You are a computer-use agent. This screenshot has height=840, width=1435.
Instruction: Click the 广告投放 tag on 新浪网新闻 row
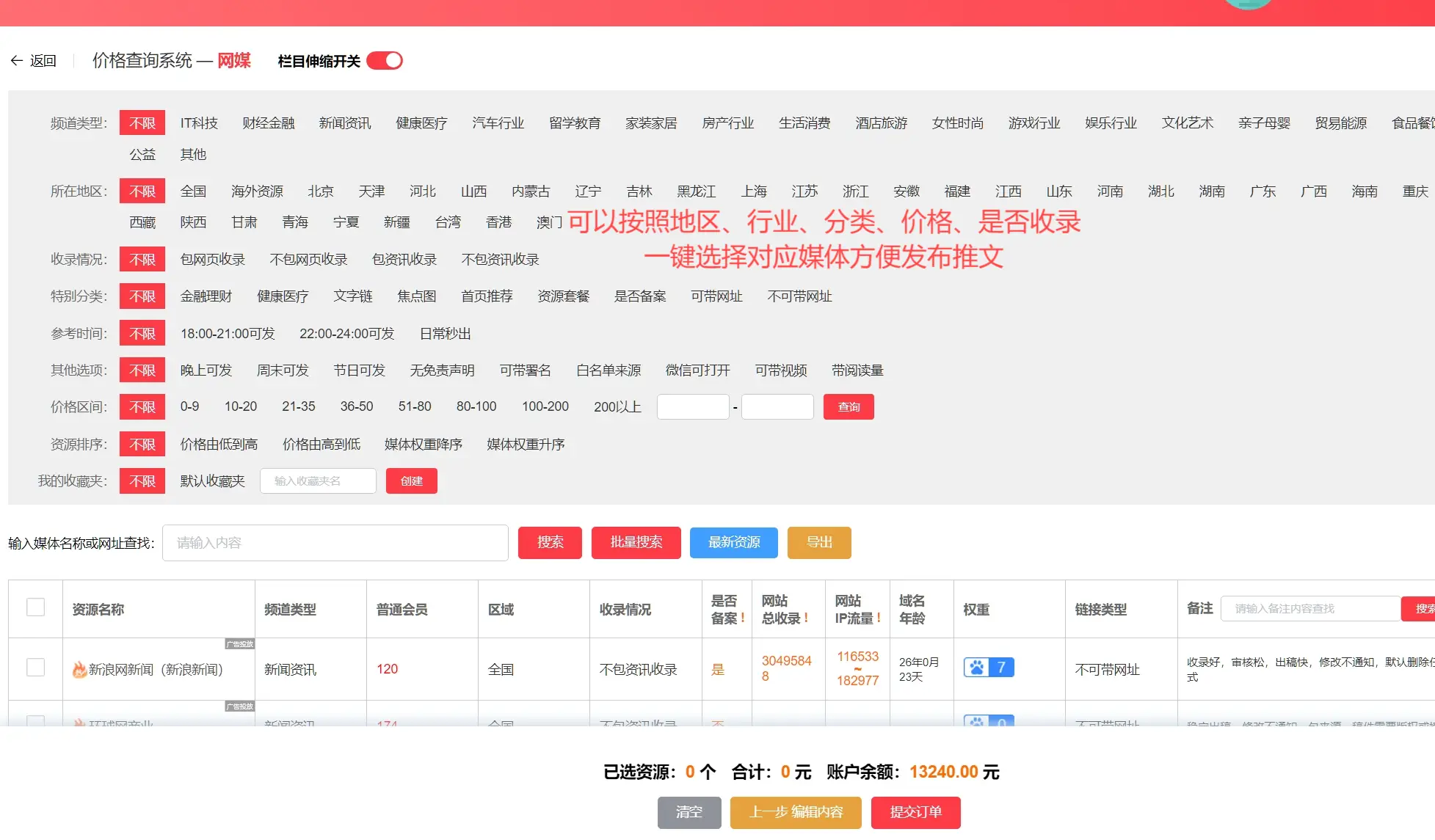pos(239,644)
